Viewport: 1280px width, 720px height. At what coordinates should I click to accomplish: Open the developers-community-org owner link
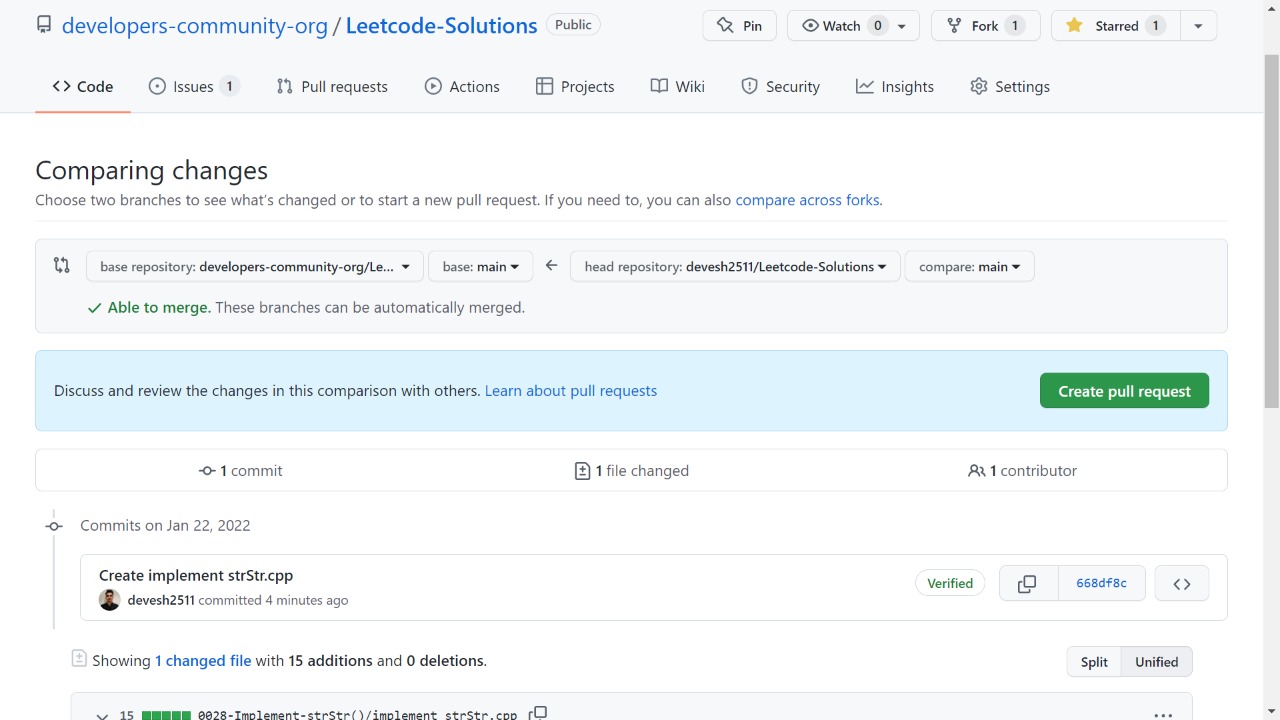195,26
